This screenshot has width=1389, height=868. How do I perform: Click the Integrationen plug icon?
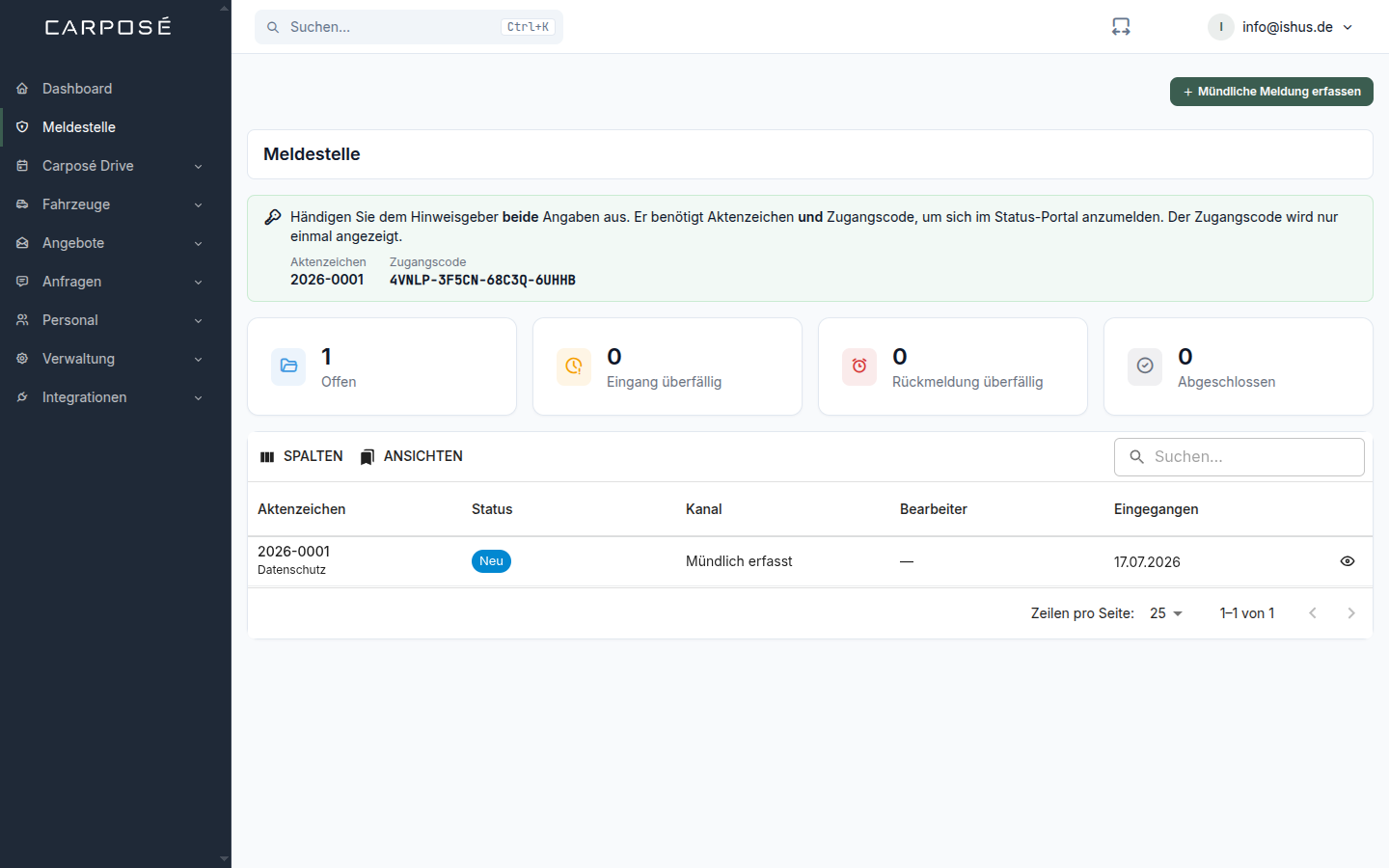point(22,397)
